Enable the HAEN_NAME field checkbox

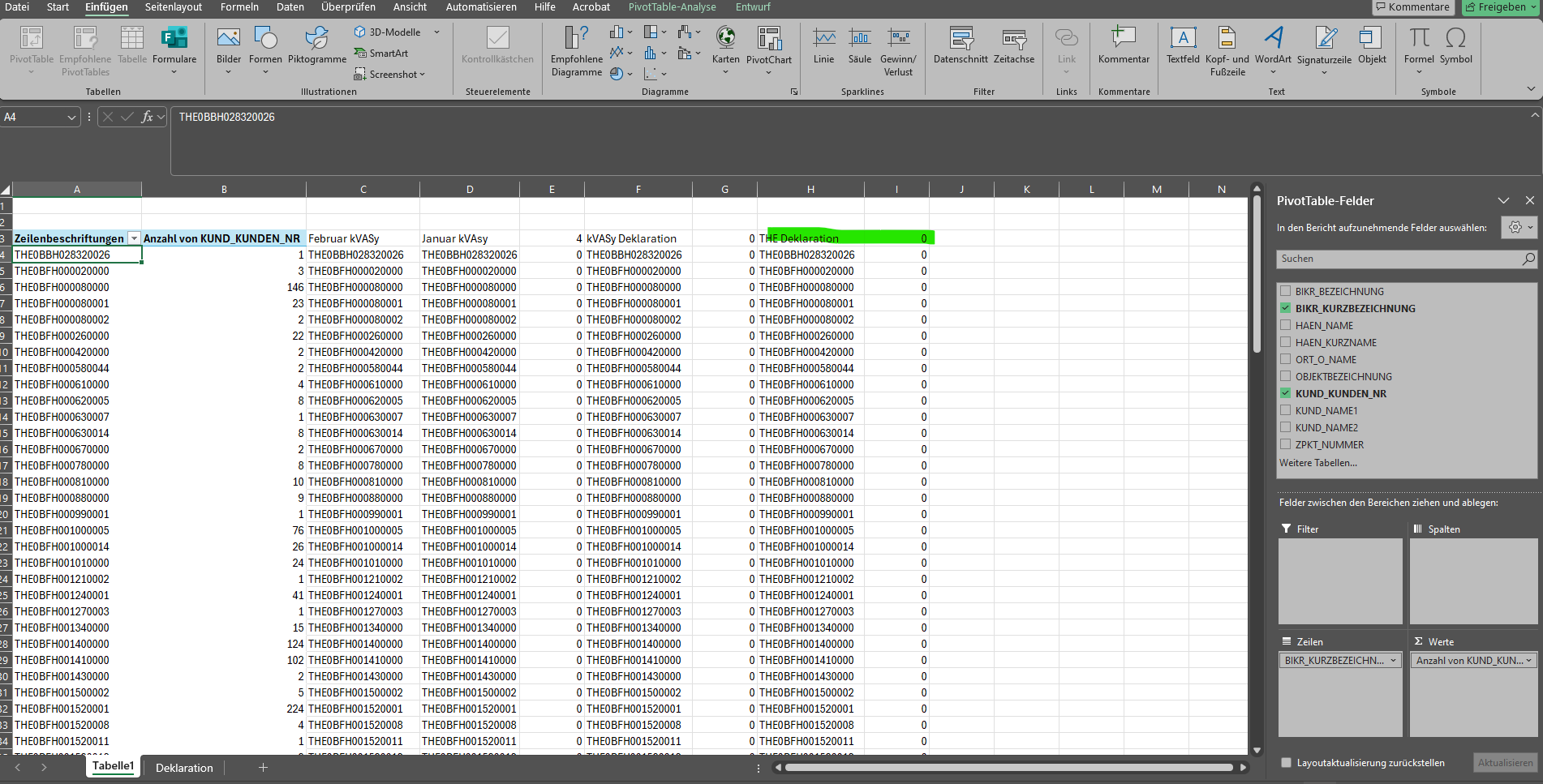click(1285, 325)
